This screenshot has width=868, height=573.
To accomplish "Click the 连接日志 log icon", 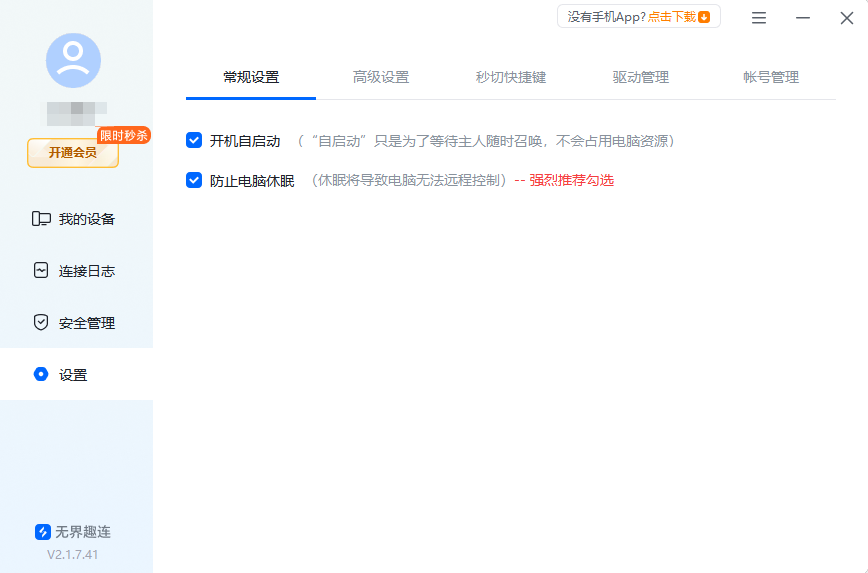I will click(x=41, y=270).
